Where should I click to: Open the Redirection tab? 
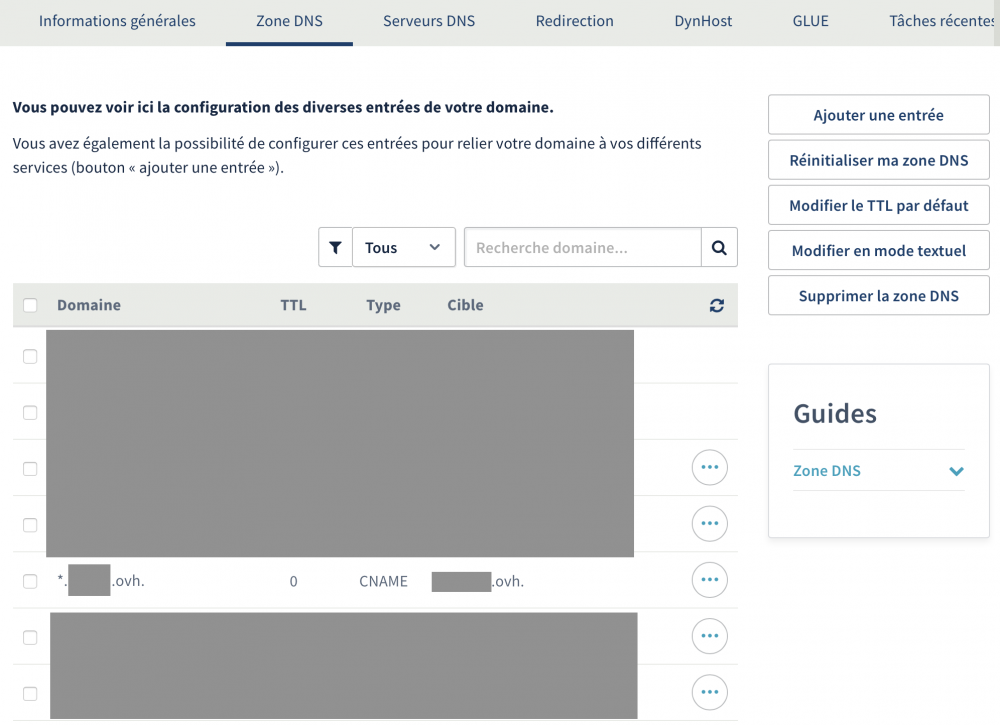click(574, 21)
